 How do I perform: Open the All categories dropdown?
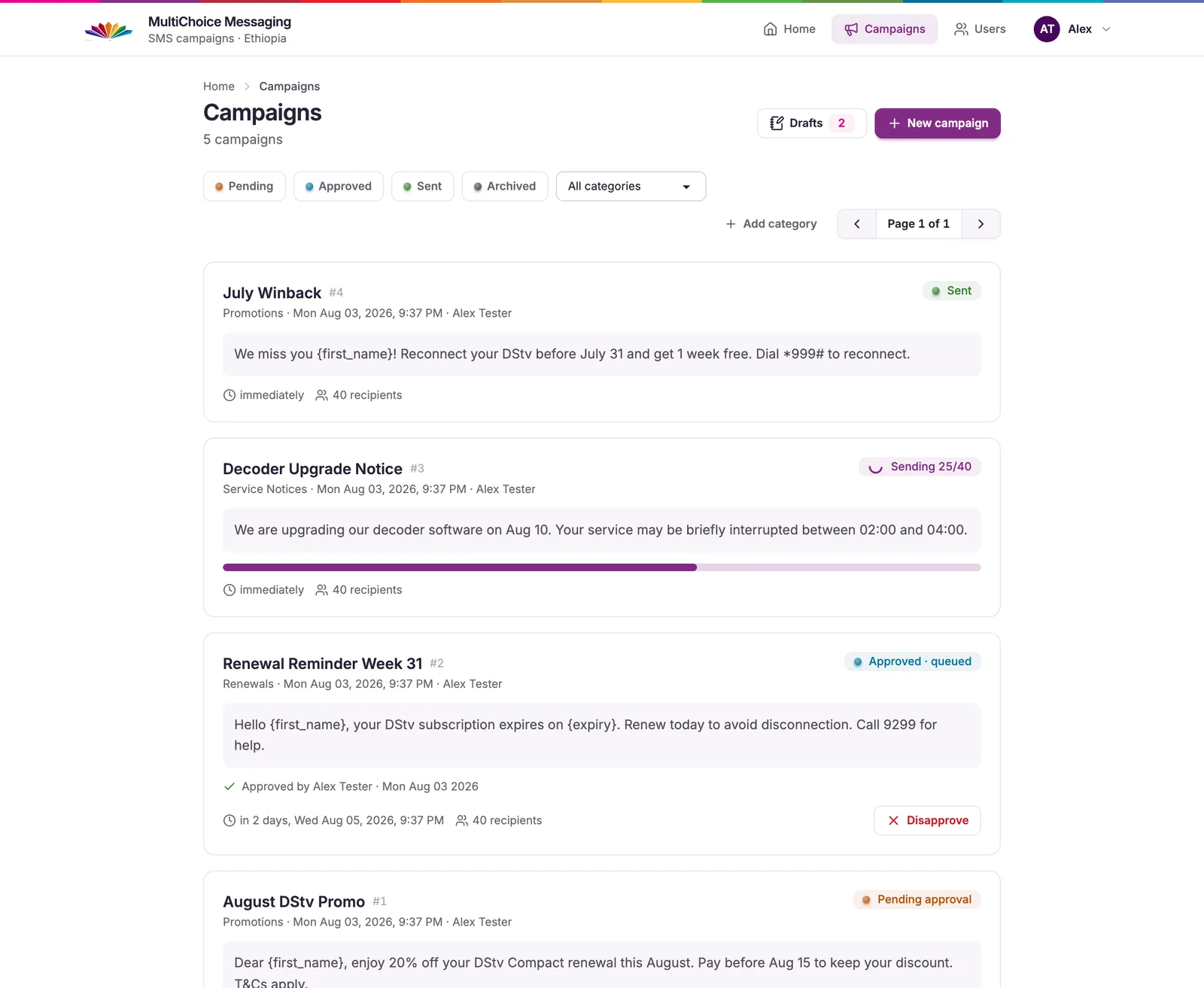point(631,187)
